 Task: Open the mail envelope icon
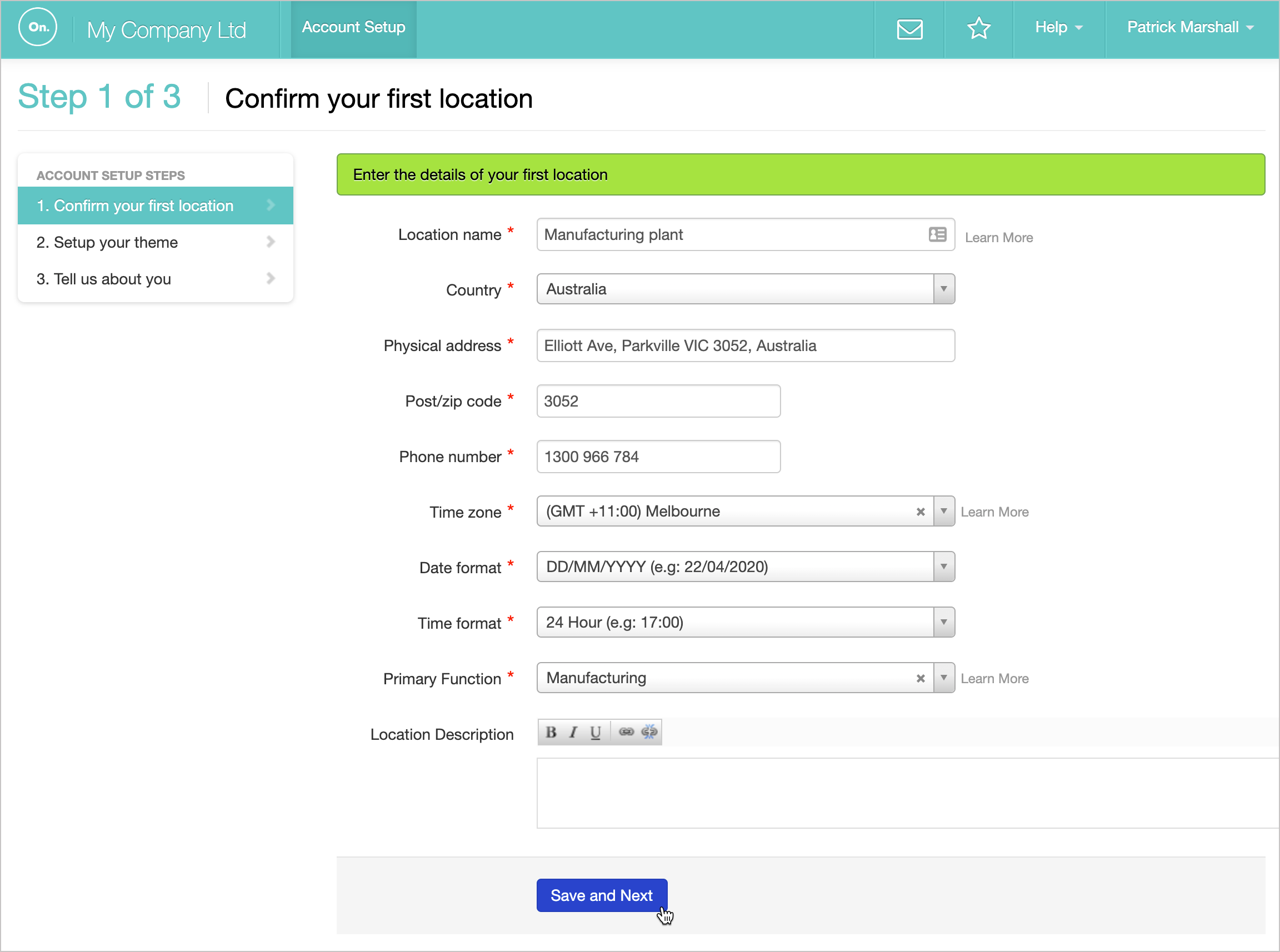tap(909, 28)
